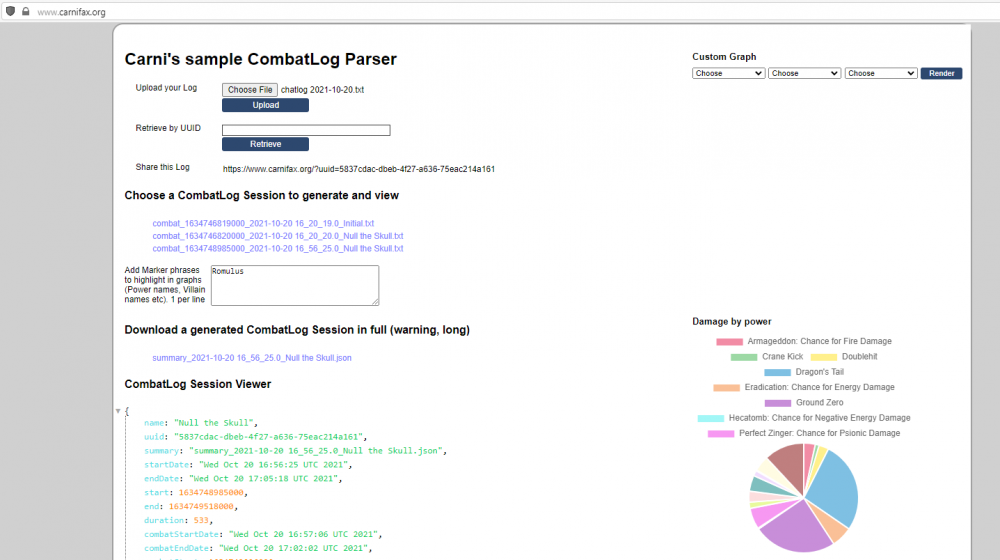Click the www.carnifax.org address bar
The image size is (1000, 560).
(71, 12)
